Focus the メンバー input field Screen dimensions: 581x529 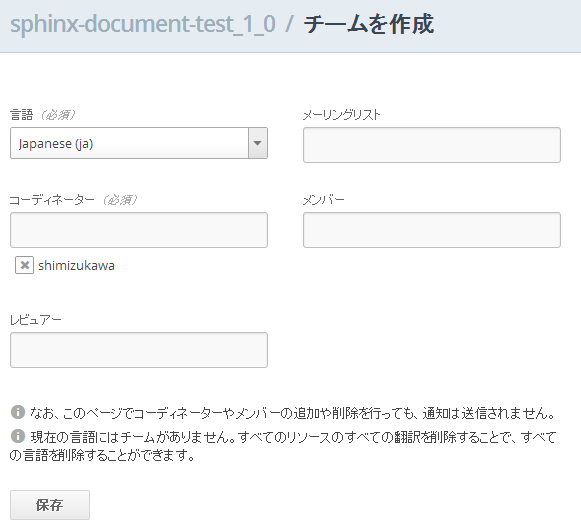[x=432, y=230]
